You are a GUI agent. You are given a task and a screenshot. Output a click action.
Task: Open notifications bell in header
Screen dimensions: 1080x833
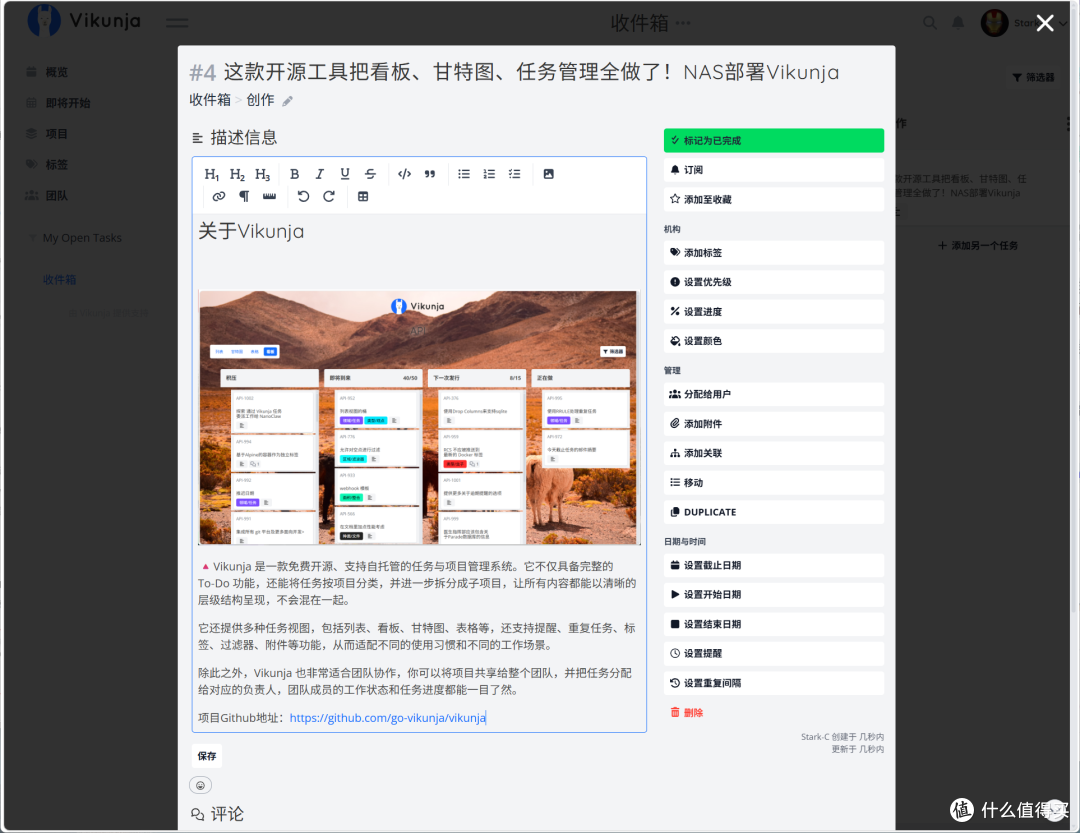coord(958,23)
